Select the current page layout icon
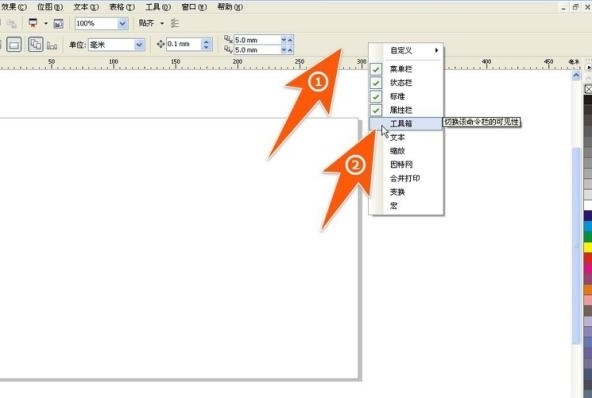The width and height of the screenshot is (592, 398). (14, 45)
